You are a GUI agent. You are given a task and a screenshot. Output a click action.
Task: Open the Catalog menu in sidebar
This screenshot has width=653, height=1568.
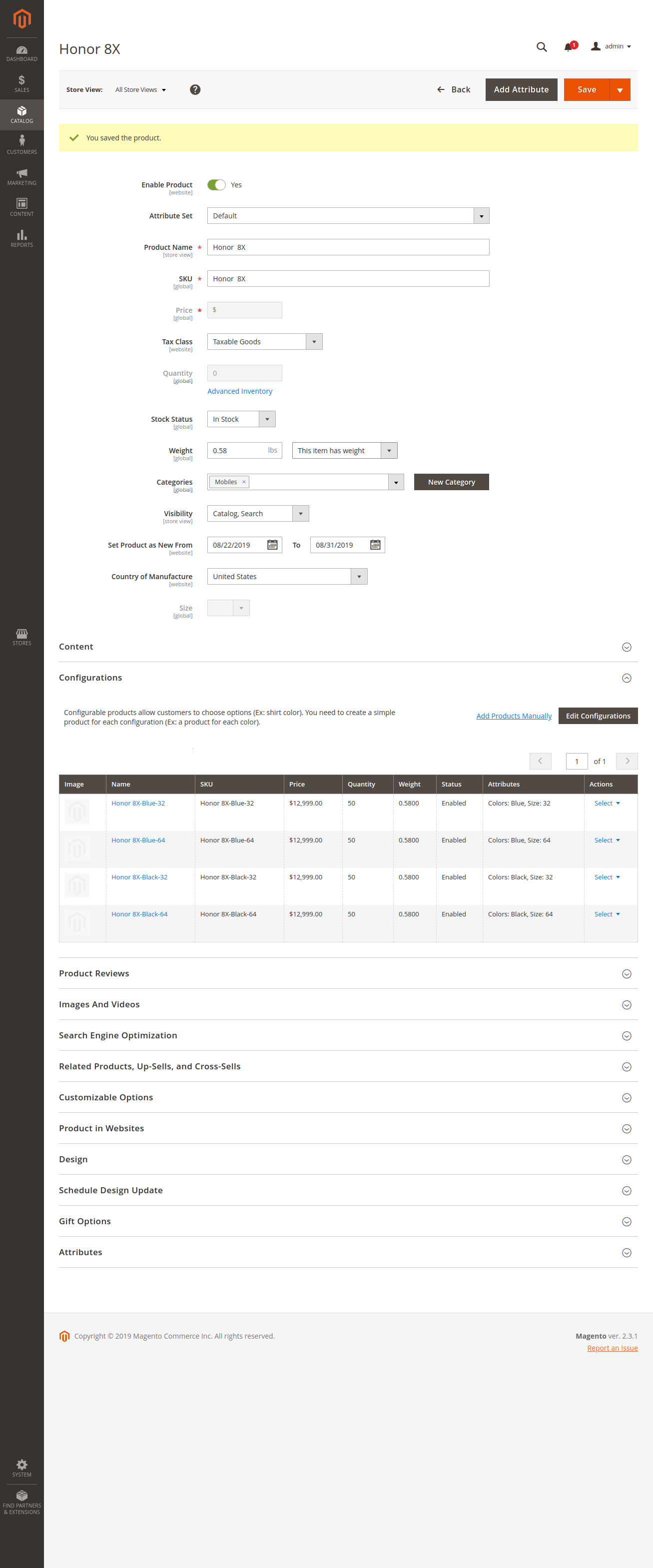pyautogui.click(x=22, y=114)
